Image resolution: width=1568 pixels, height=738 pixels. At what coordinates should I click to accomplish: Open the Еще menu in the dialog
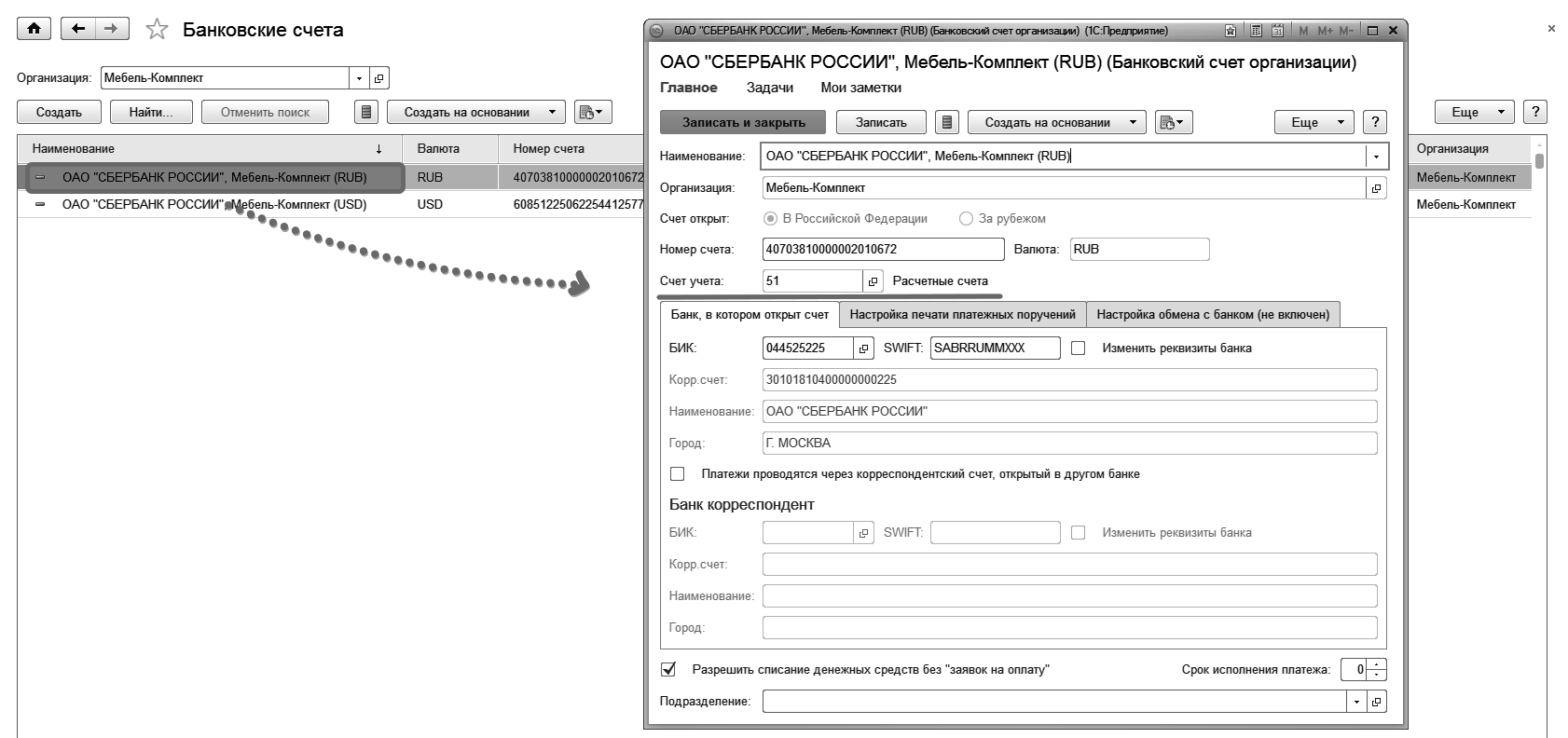[x=1314, y=122]
